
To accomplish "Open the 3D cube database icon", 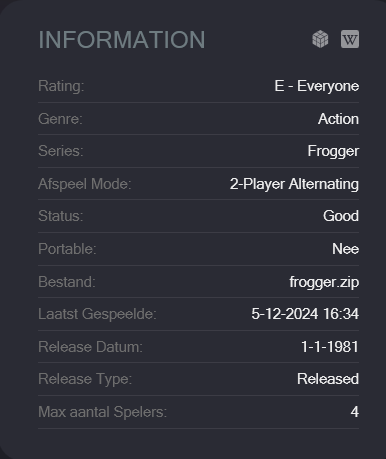I will 320,39.
